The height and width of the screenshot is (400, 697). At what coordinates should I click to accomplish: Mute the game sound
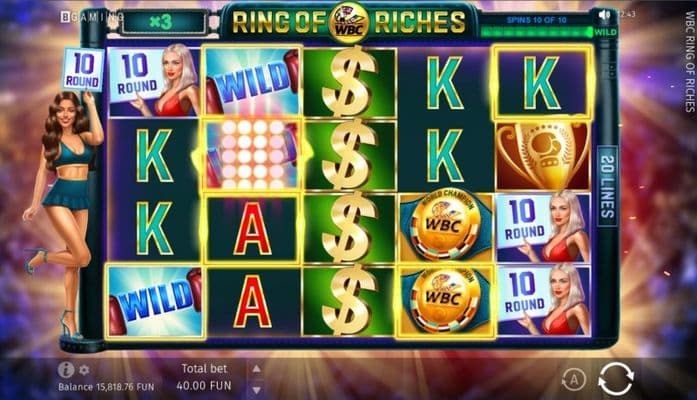click(604, 15)
